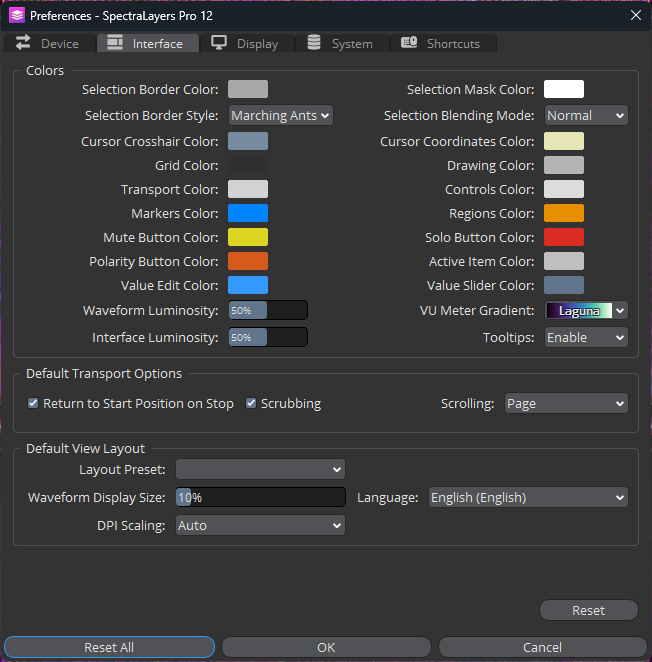This screenshot has height=662, width=652.
Task: Adjust the Waveform Luminosity slider
Action: point(268,310)
